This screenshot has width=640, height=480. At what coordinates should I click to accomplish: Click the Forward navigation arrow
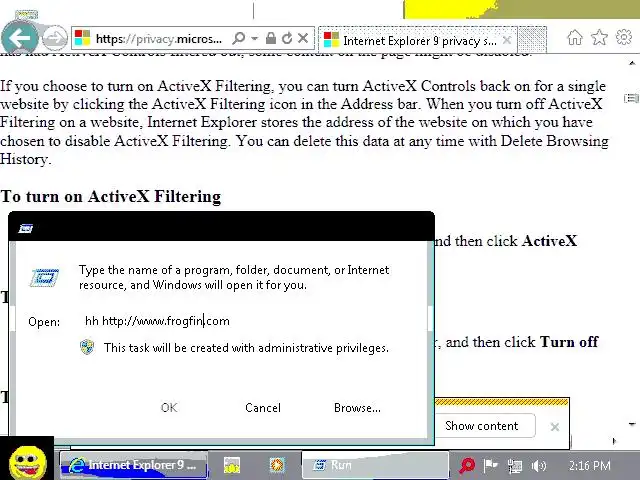pos(55,39)
